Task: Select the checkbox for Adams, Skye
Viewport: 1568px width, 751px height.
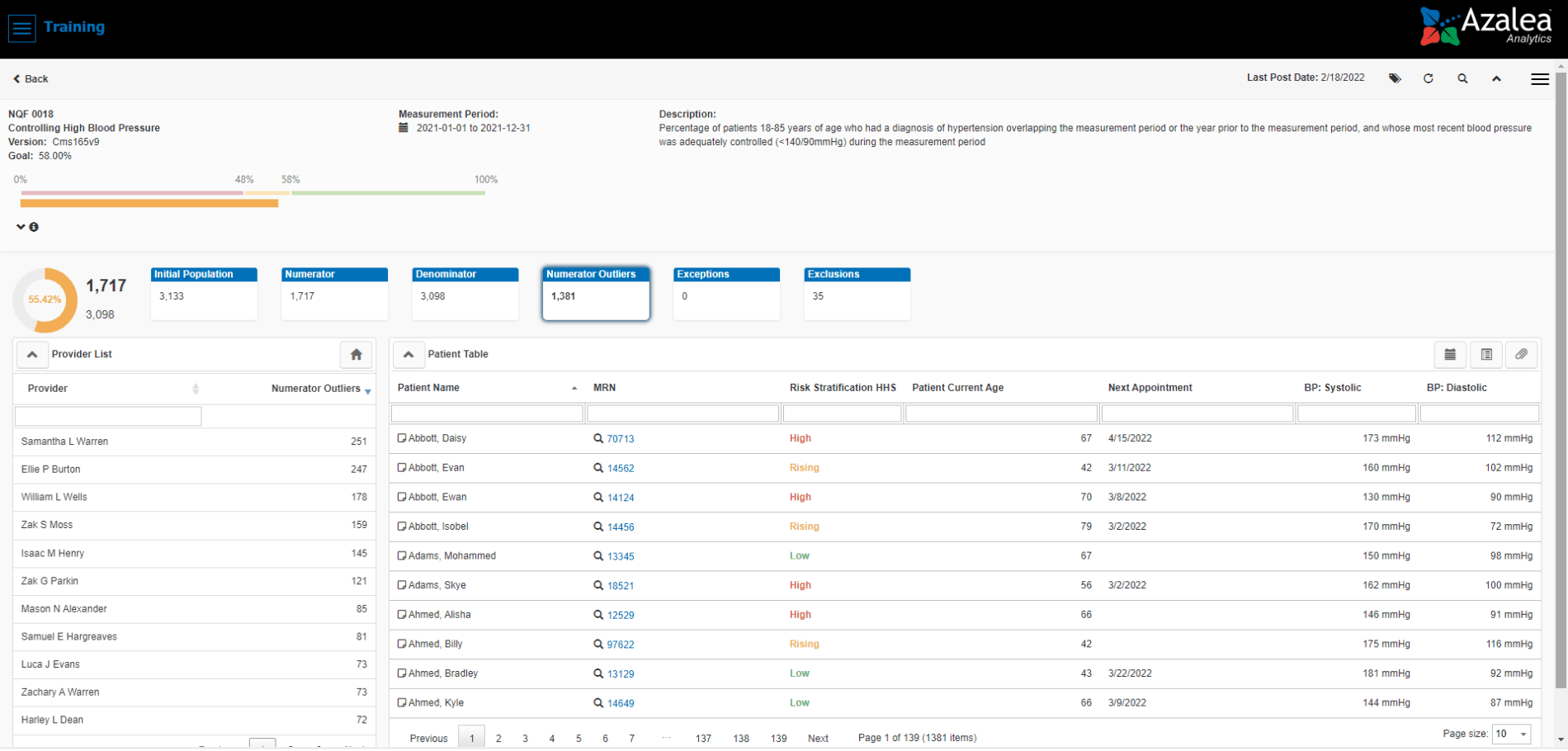Action: (x=402, y=585)
